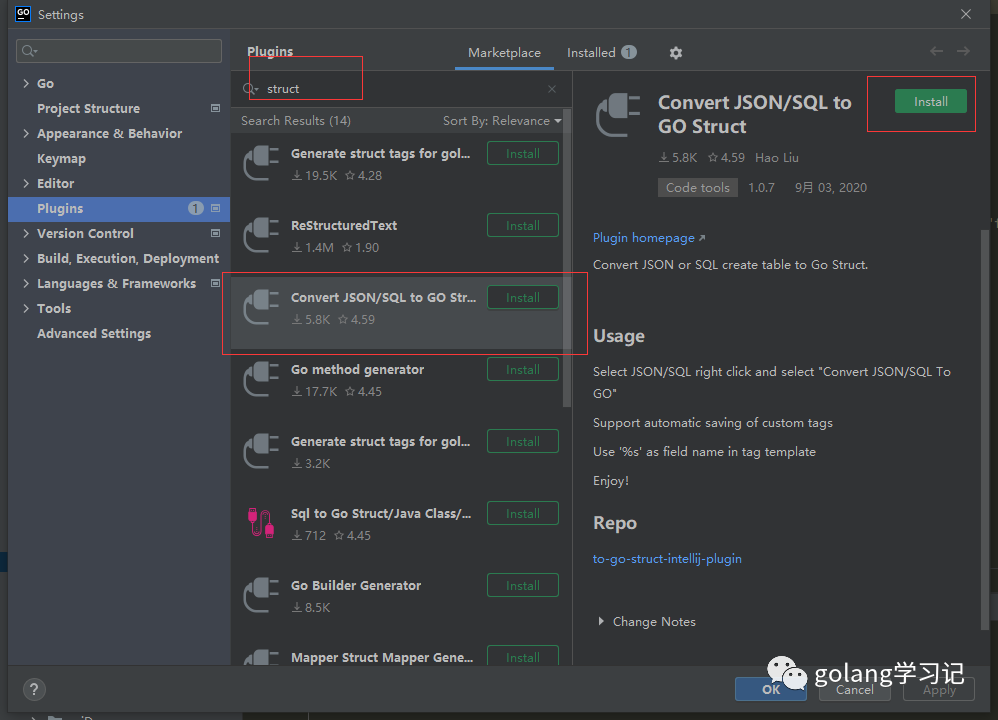The width and height of the screenshot is (998, 720).
Task: Click the Project Structure scope icon
Action: coord(215,108)
